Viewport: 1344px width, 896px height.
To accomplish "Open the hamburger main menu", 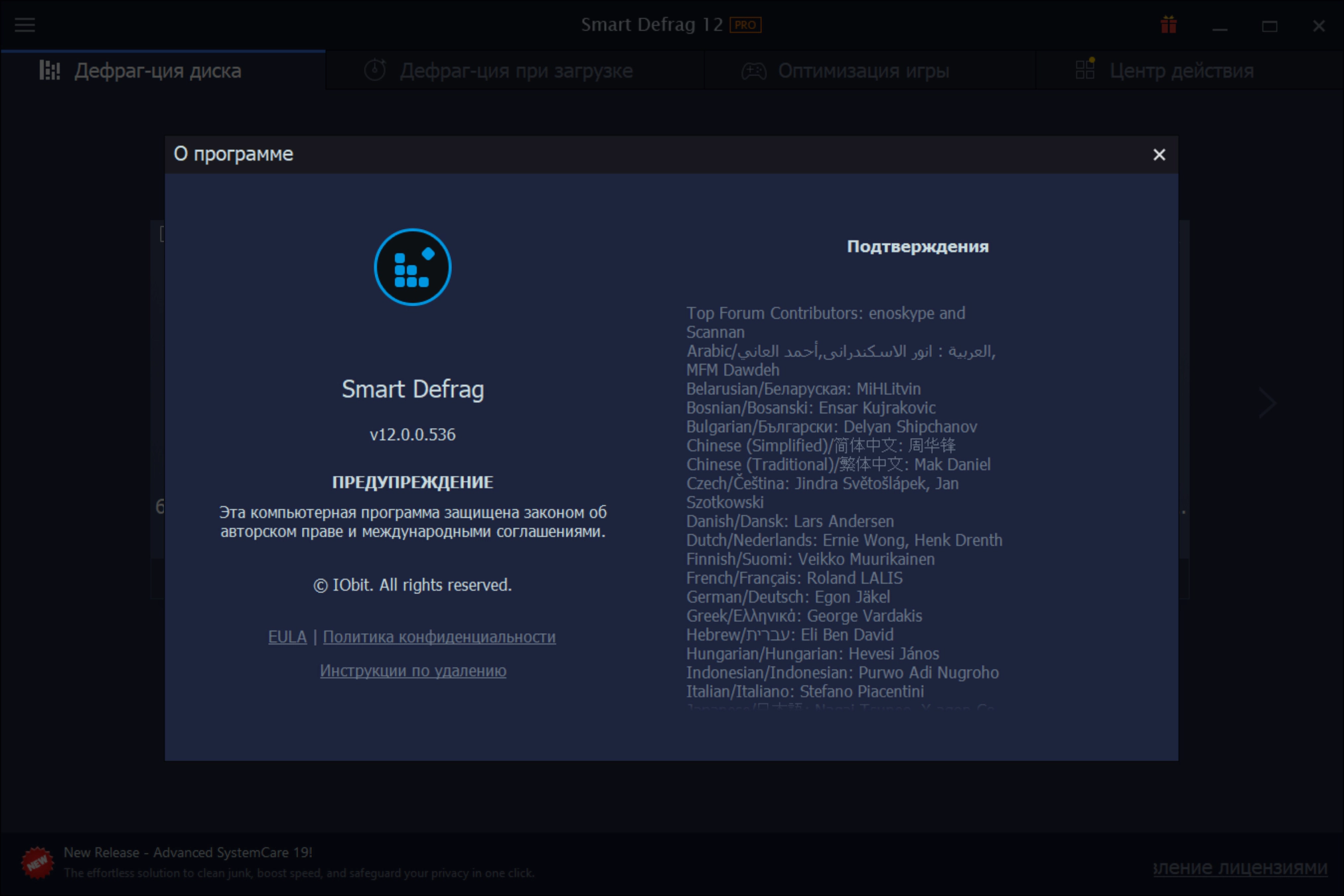I will coord(25,25).
